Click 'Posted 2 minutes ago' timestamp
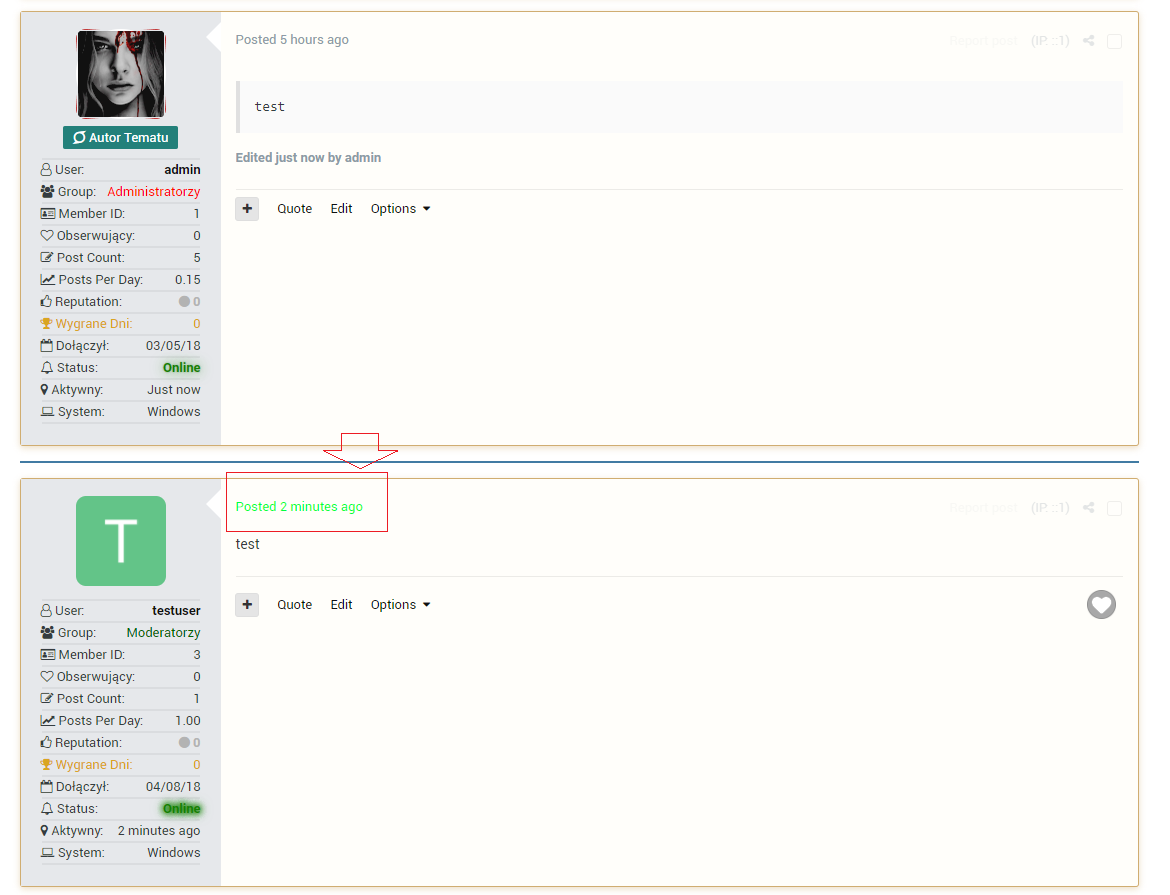 click(x=299, y=507)
